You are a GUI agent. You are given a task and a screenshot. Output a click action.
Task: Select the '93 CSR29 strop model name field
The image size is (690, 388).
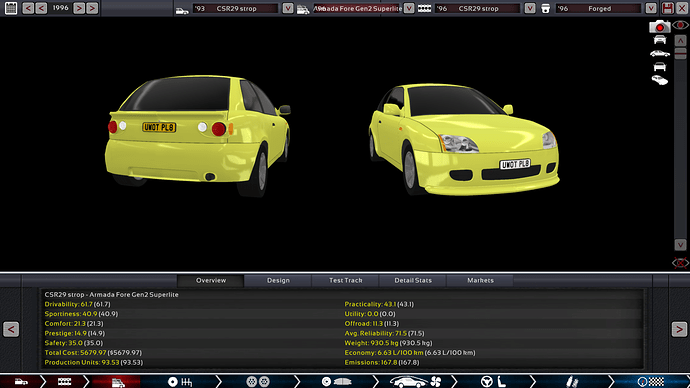235,8
